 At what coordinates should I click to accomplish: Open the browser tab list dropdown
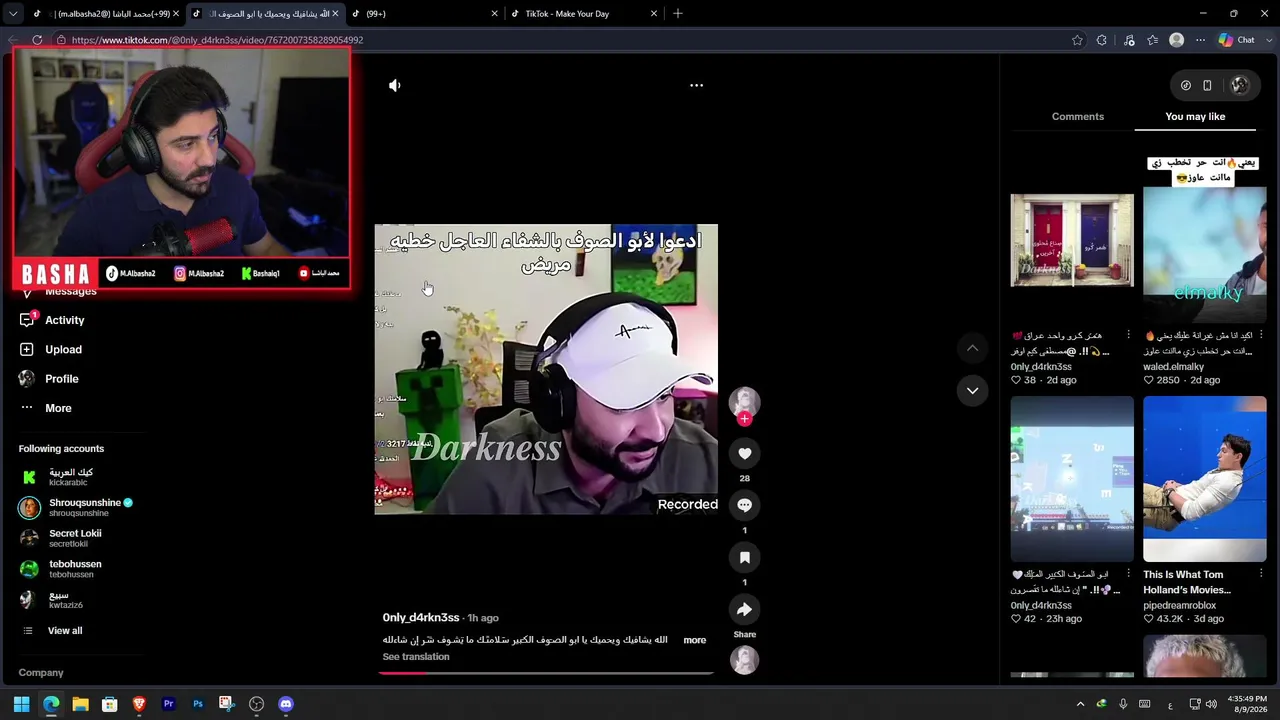point(13,14)
